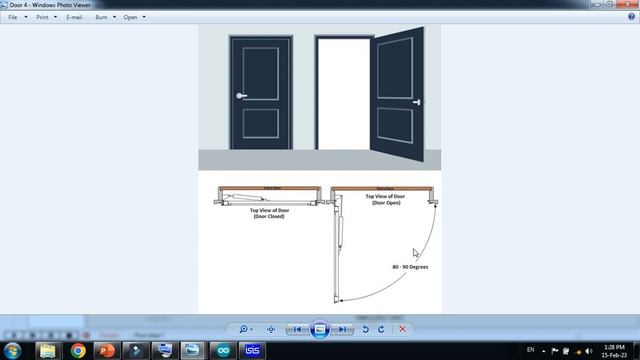Open the Proteus ISIS taskbar icon
Viewport: 640px width, 360px height.
[252, 351]
